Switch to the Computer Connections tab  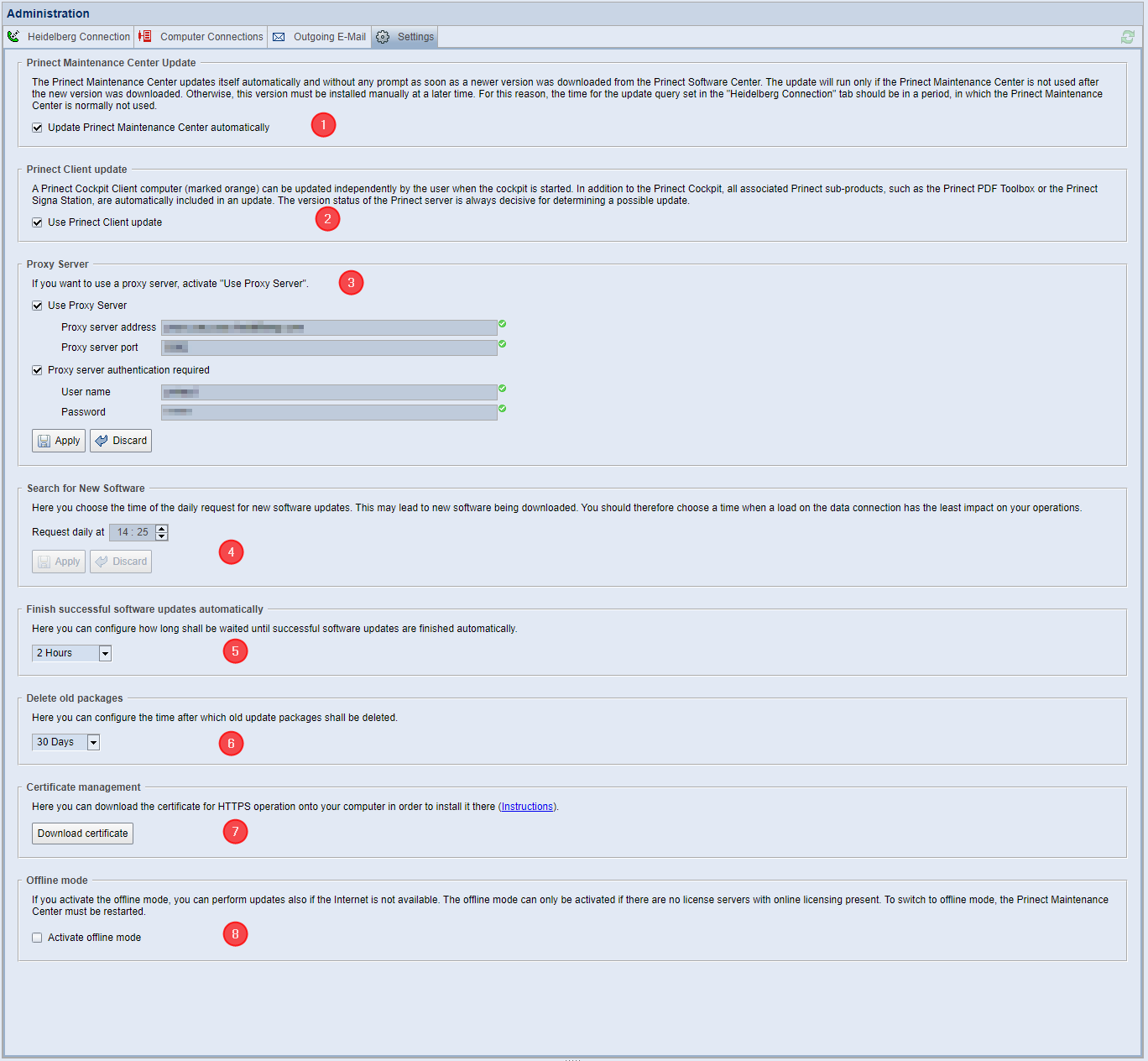click(x=211, y=37)
